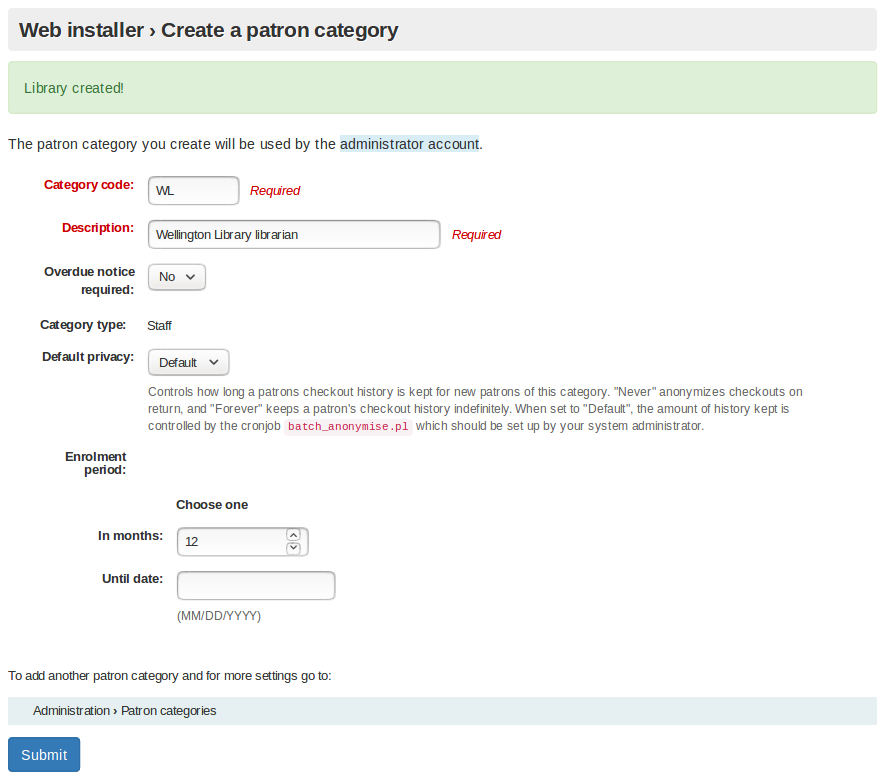Click the Until date input field
This screenshot has width=884, height=780.
(256, 586)
